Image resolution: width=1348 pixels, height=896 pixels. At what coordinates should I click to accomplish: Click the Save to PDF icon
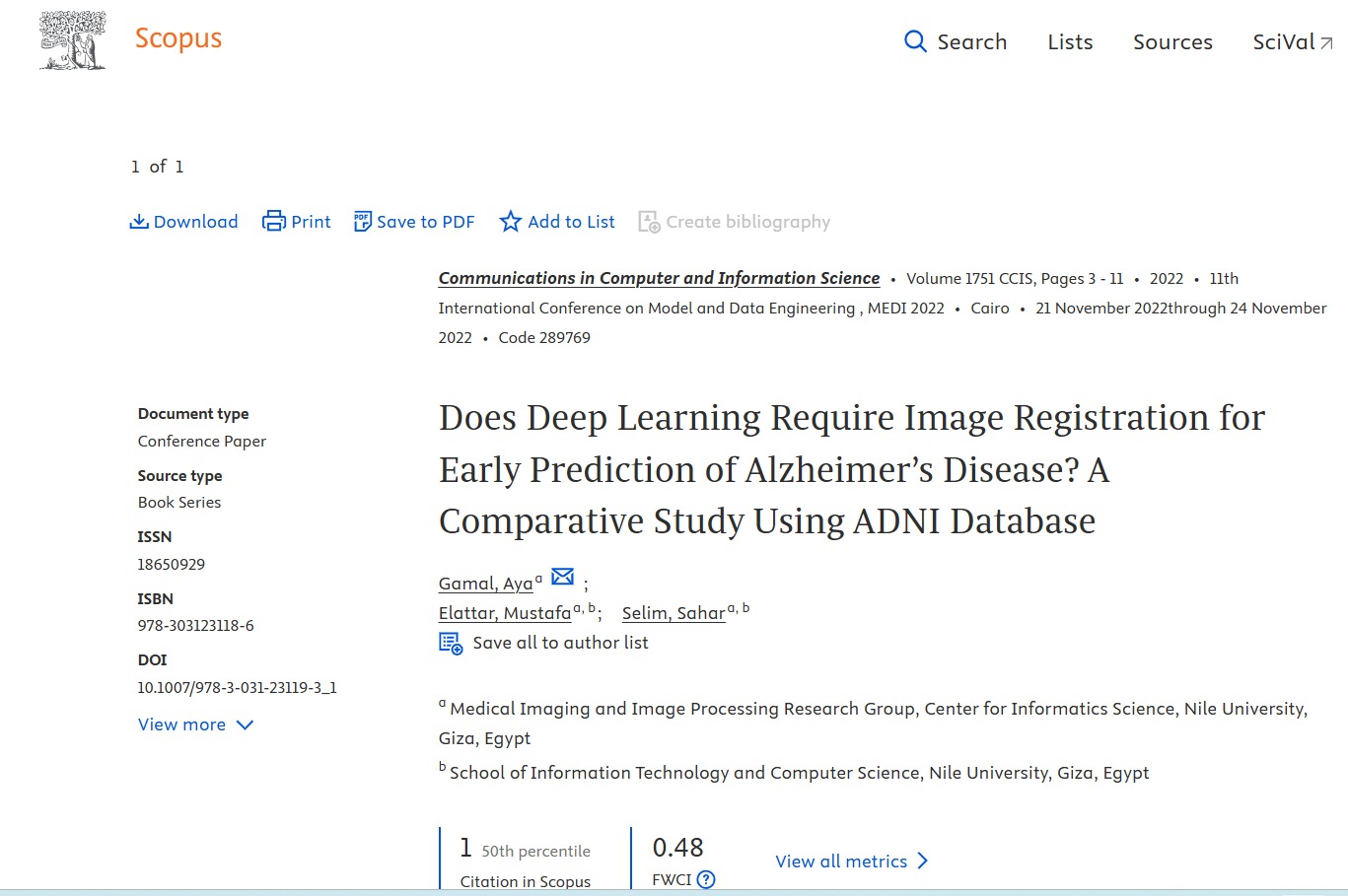[363, 222]
